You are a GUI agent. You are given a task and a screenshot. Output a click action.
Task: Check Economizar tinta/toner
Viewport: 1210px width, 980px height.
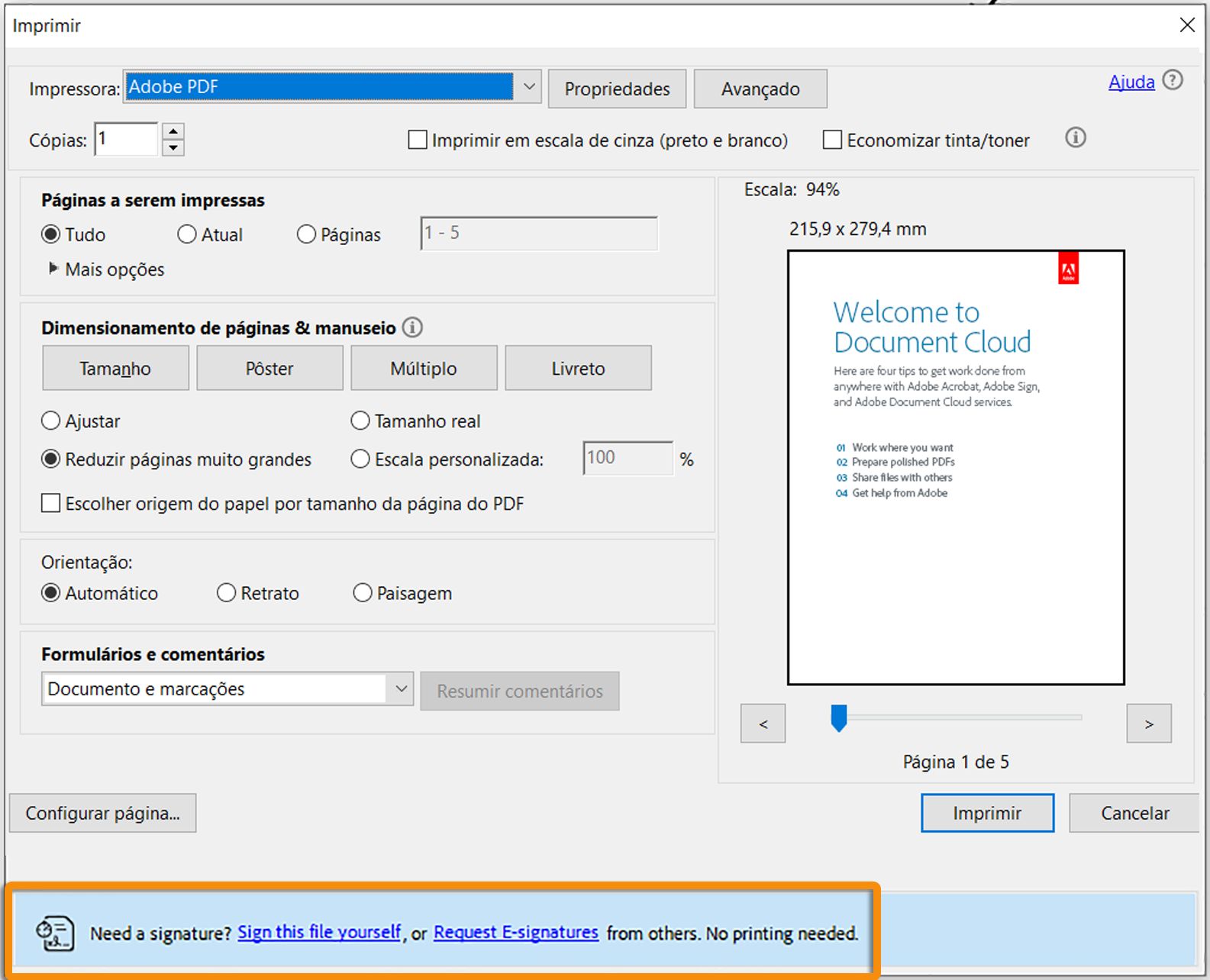832,140
